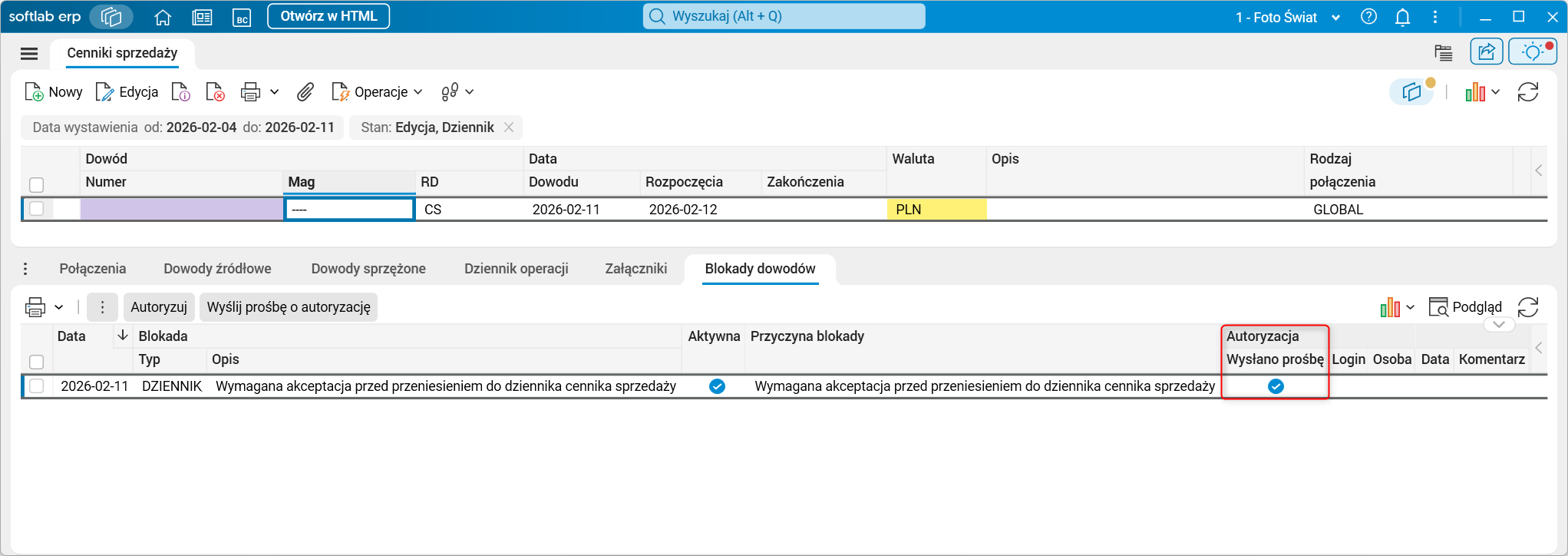Refresh the Blokady dowodów list
This screenshot has height=556, width=1568.
coord(1528,307)
